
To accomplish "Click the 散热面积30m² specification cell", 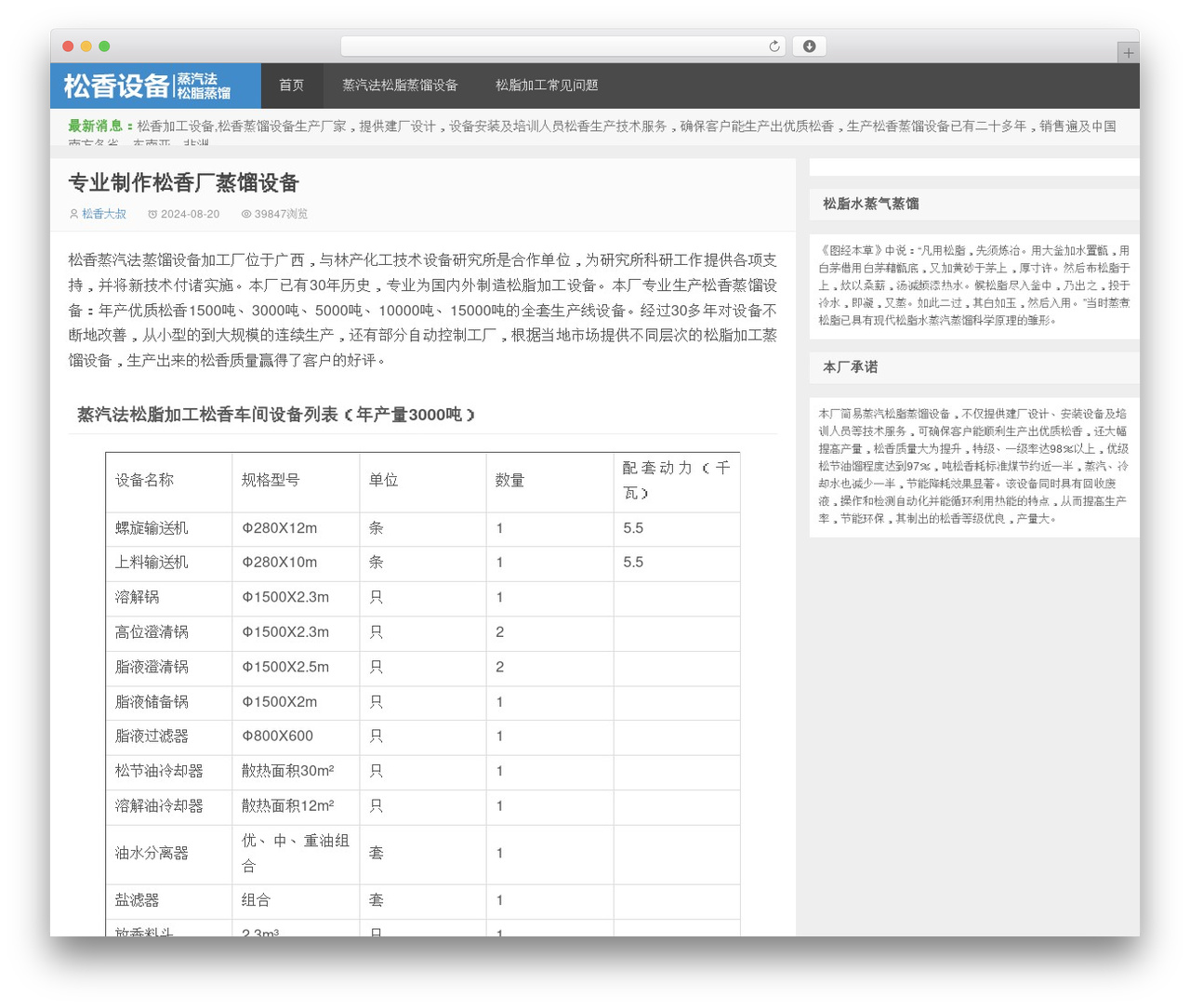I will coord(296,772).
